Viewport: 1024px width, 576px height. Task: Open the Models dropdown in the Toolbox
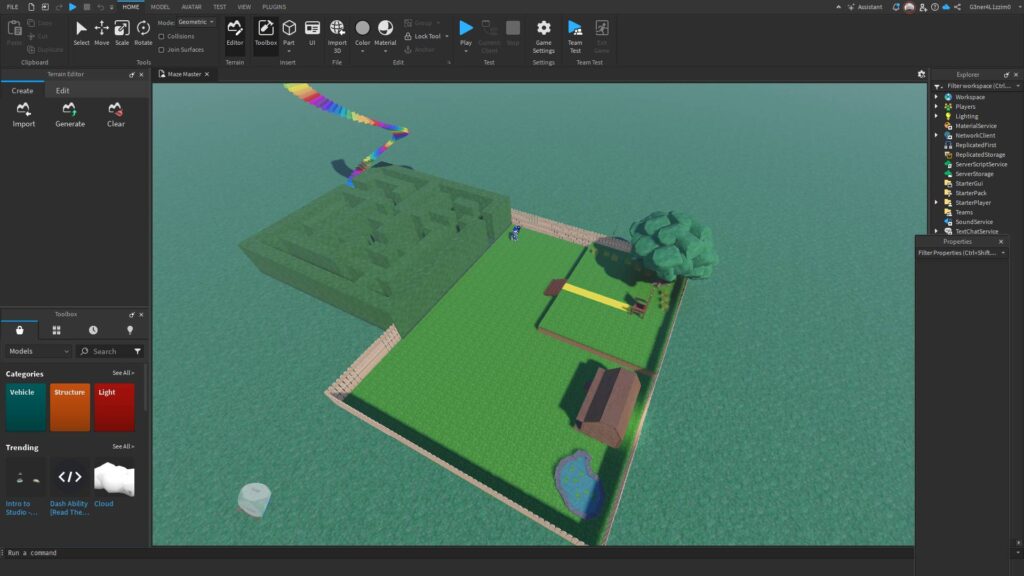(x=37, y=351)
